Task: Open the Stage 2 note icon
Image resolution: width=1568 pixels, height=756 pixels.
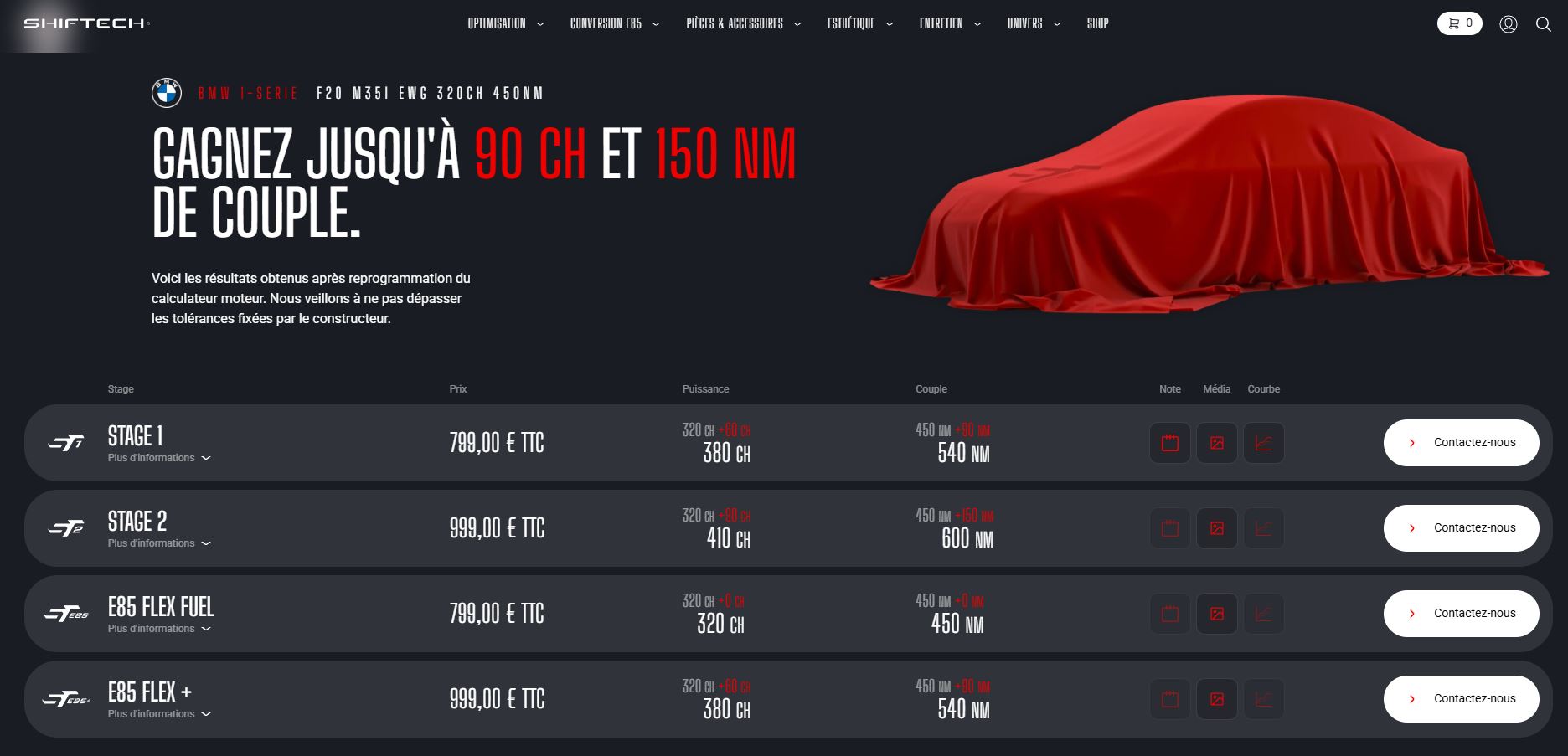Action: tap(1170, 528)
